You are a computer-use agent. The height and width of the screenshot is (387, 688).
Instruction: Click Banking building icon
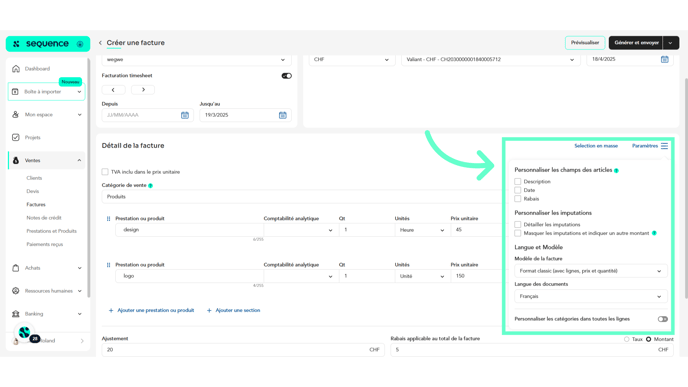(16, 314)
